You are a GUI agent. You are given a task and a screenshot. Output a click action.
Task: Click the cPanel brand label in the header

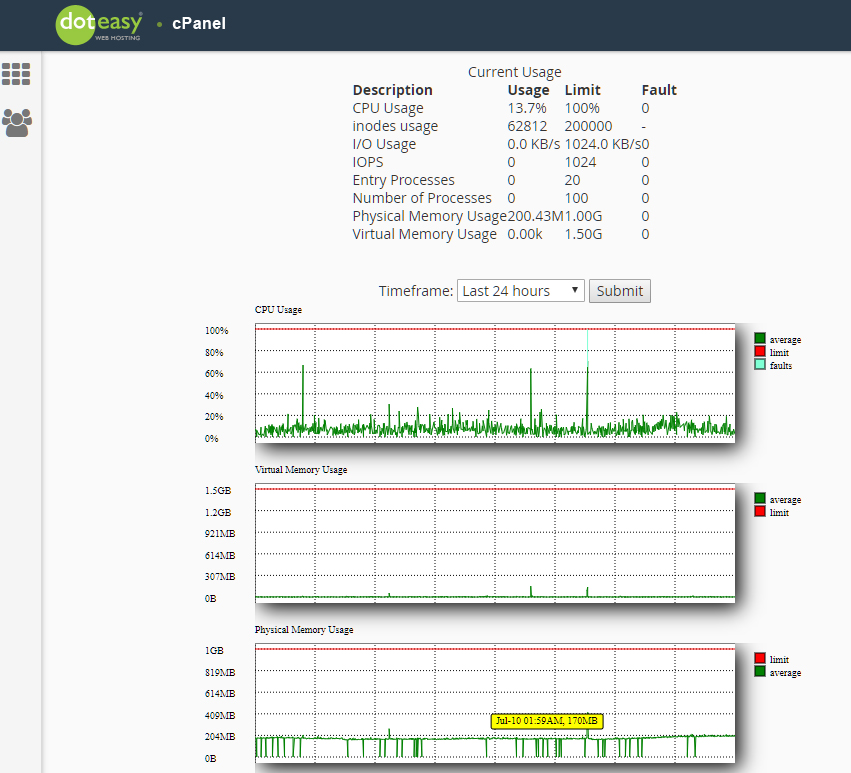(199, 23)
